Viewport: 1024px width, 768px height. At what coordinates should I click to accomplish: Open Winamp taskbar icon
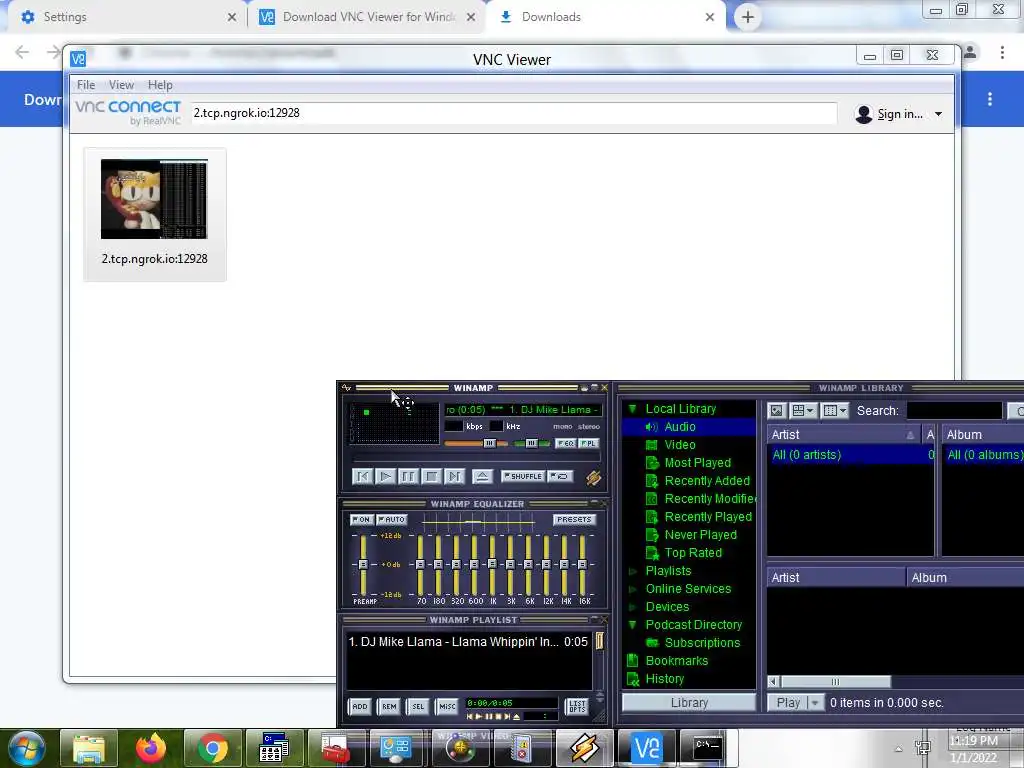[584, 748]
